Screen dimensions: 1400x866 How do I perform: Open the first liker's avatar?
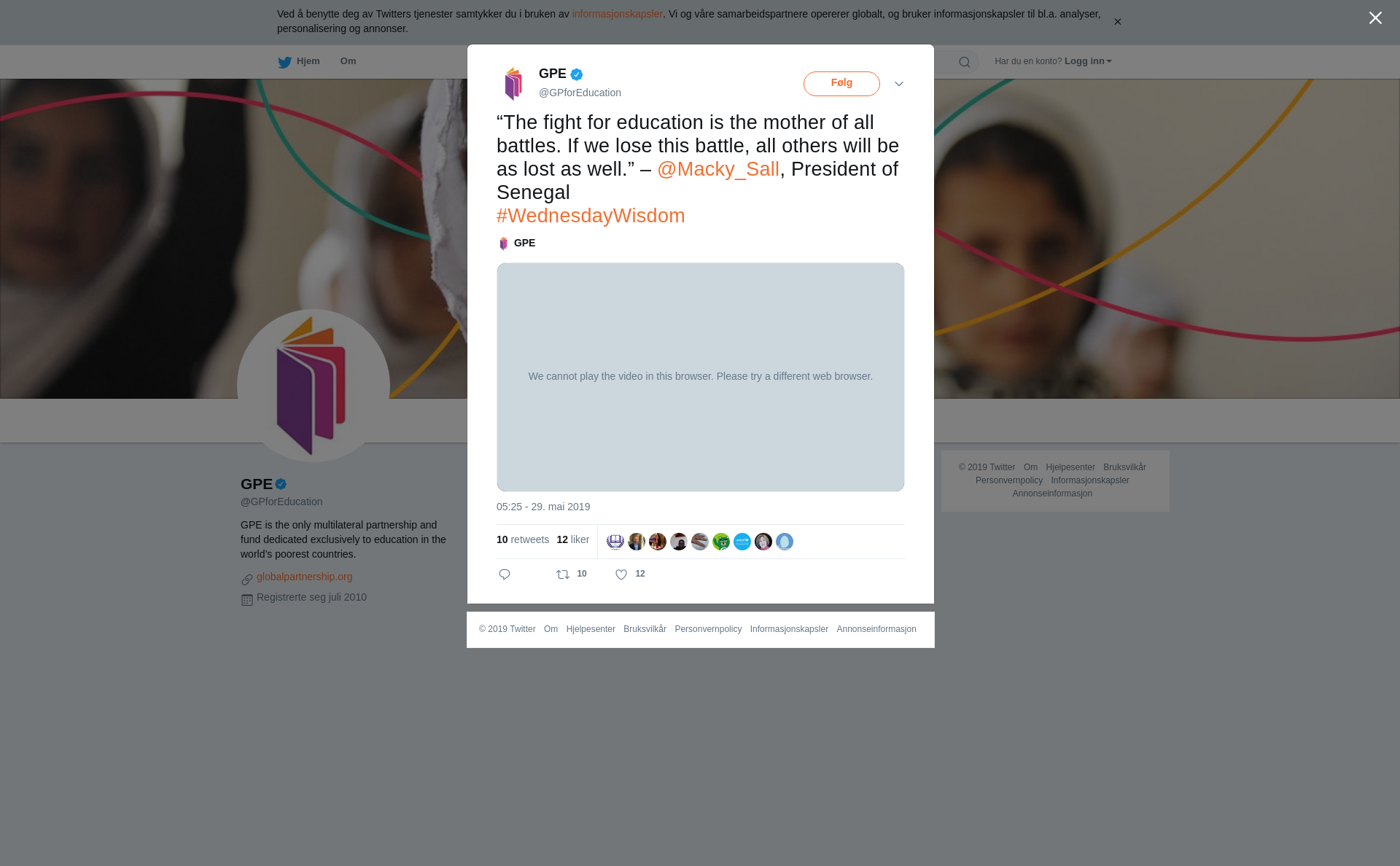click(x=615, y=542)
